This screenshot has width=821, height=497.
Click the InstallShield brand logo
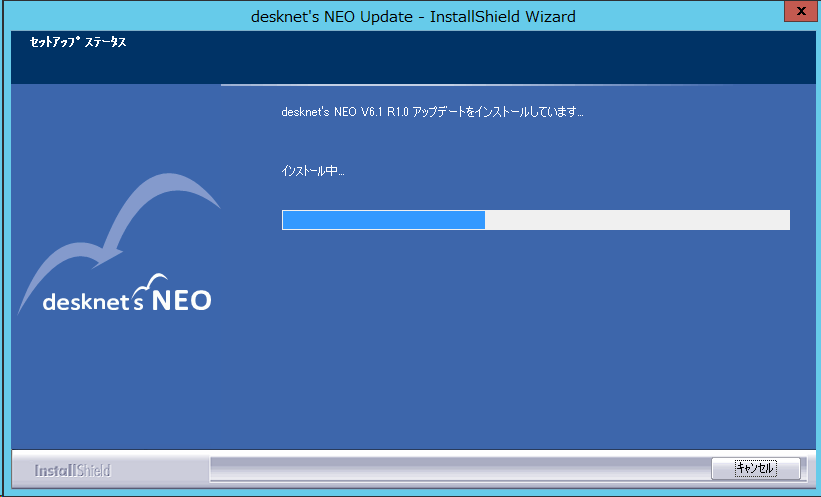pos(72,470)
